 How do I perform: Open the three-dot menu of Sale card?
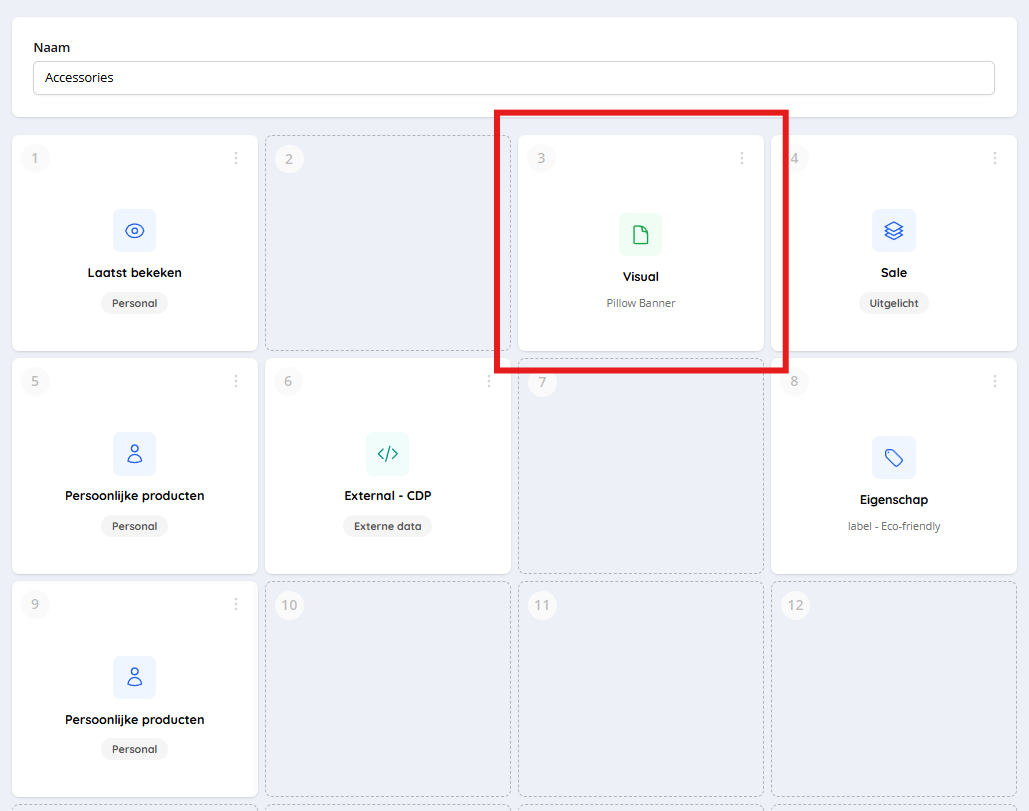(x=995, y=158)
